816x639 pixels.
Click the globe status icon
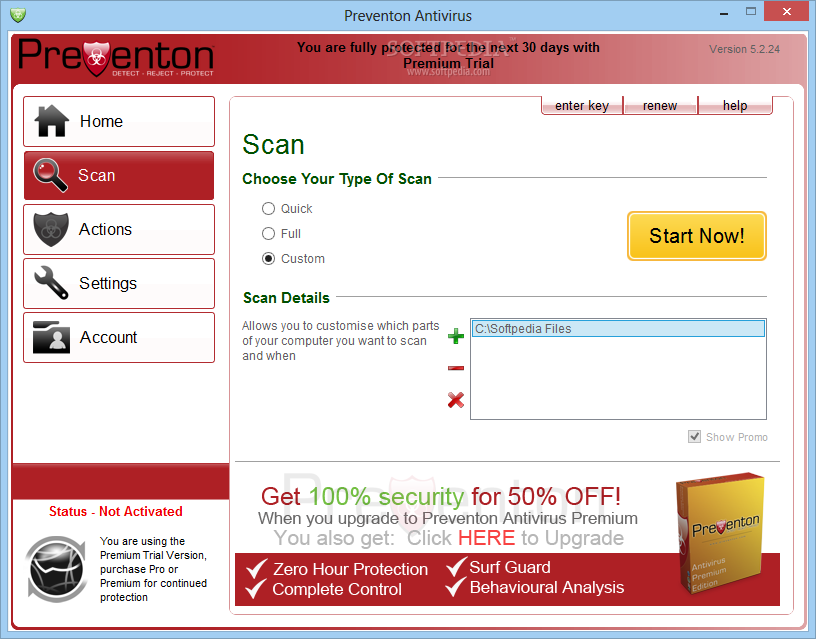pyautogui.click(x=56, y=569)
